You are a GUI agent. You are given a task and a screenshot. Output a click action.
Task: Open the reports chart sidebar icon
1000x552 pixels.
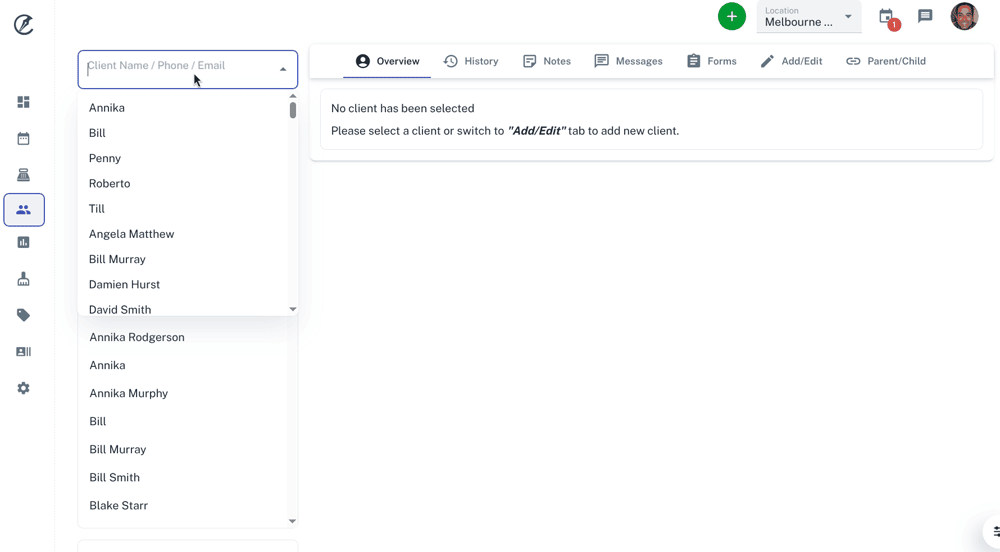[x=23, y=242]
